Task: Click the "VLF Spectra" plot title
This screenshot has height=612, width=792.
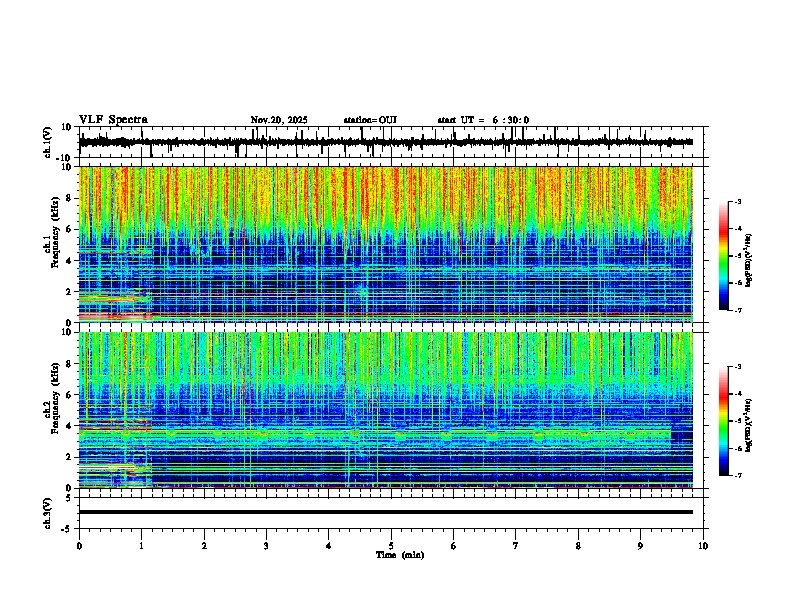Action: click(x=113, y=119)
